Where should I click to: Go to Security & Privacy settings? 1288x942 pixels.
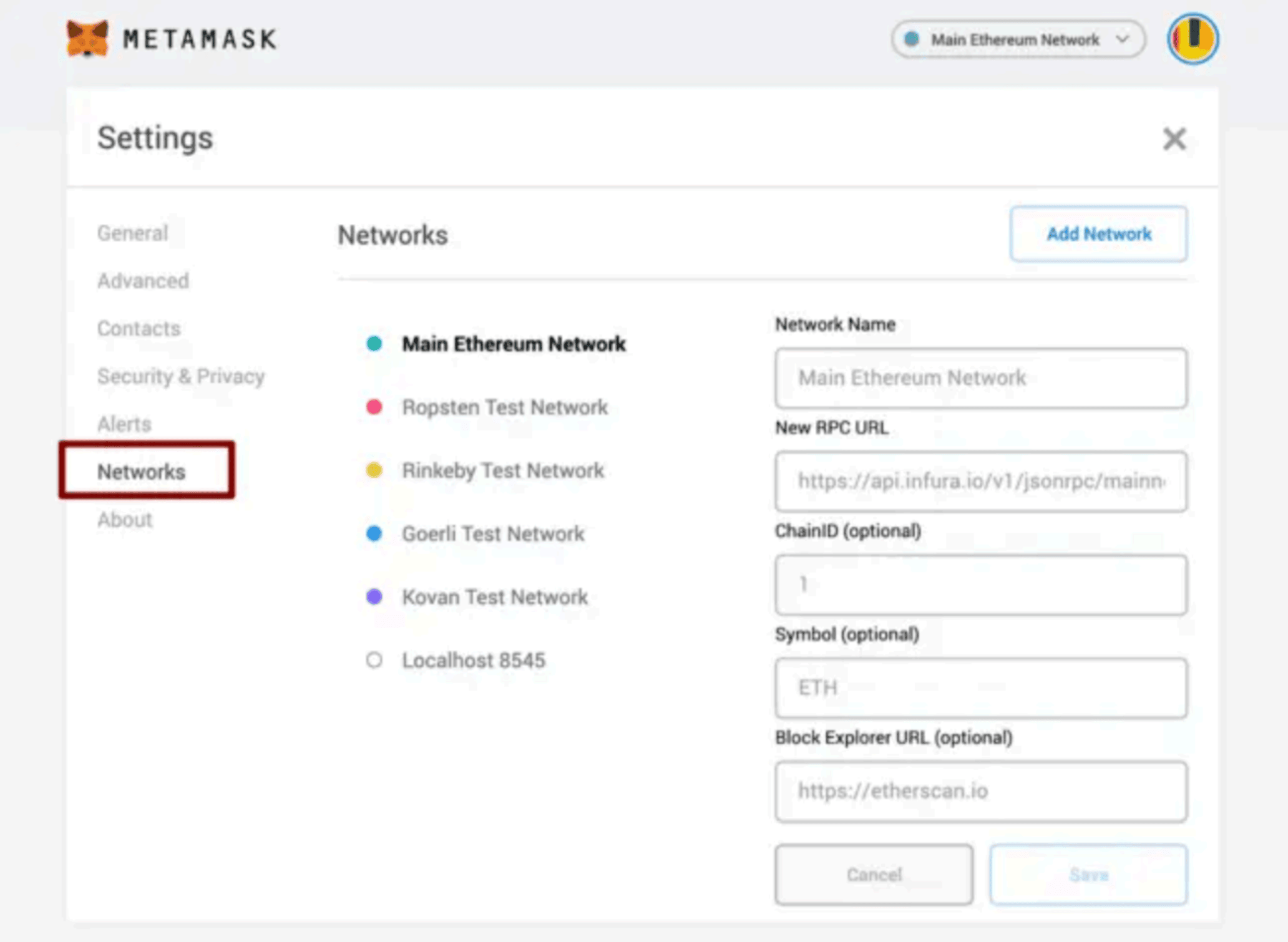pos(181,376)
